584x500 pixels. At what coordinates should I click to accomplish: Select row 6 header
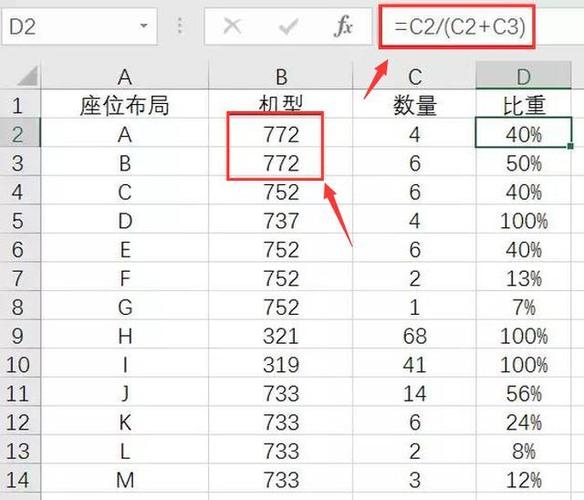[19, 248]
